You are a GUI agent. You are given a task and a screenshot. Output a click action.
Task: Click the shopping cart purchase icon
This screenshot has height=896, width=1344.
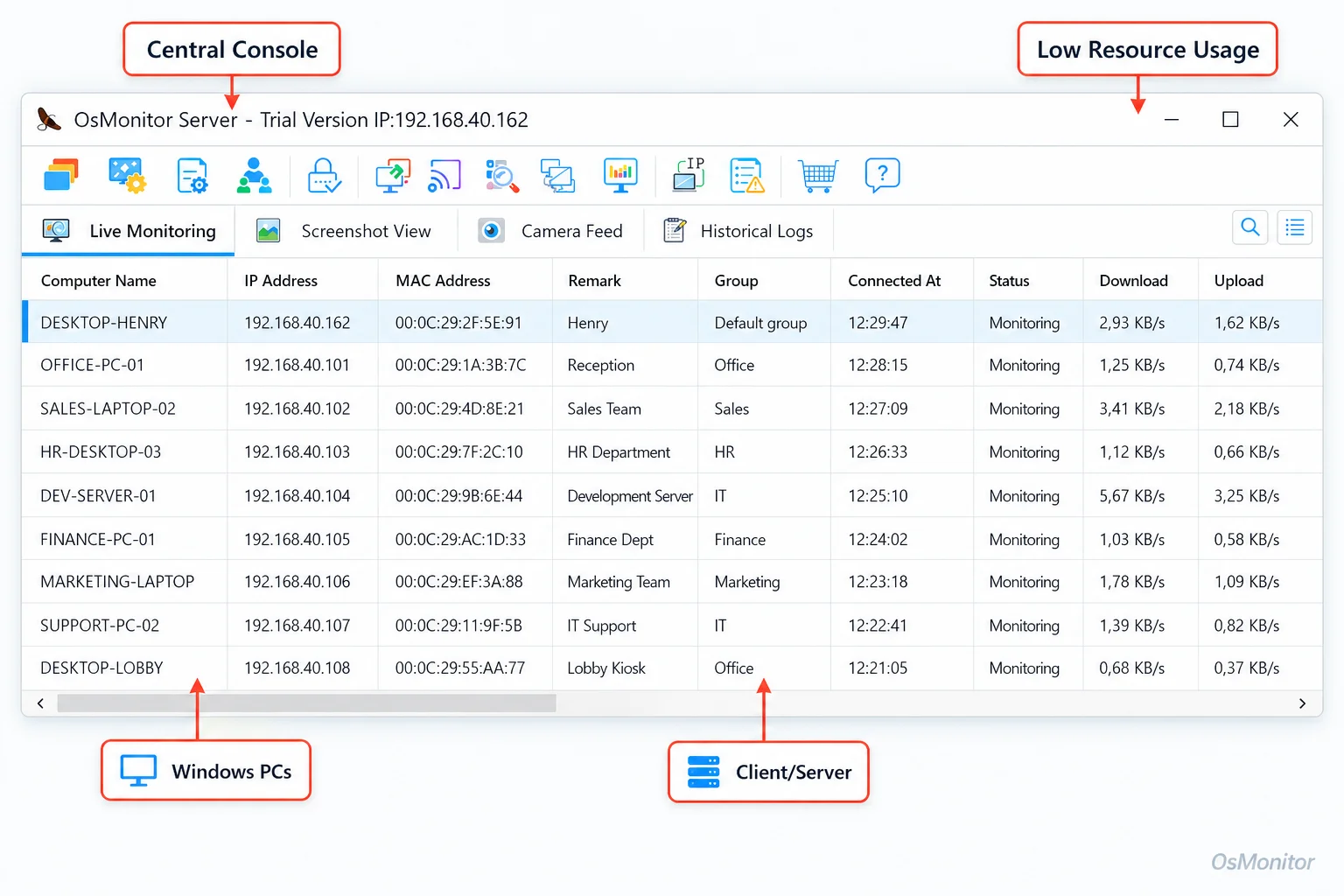tap(818, 175)
